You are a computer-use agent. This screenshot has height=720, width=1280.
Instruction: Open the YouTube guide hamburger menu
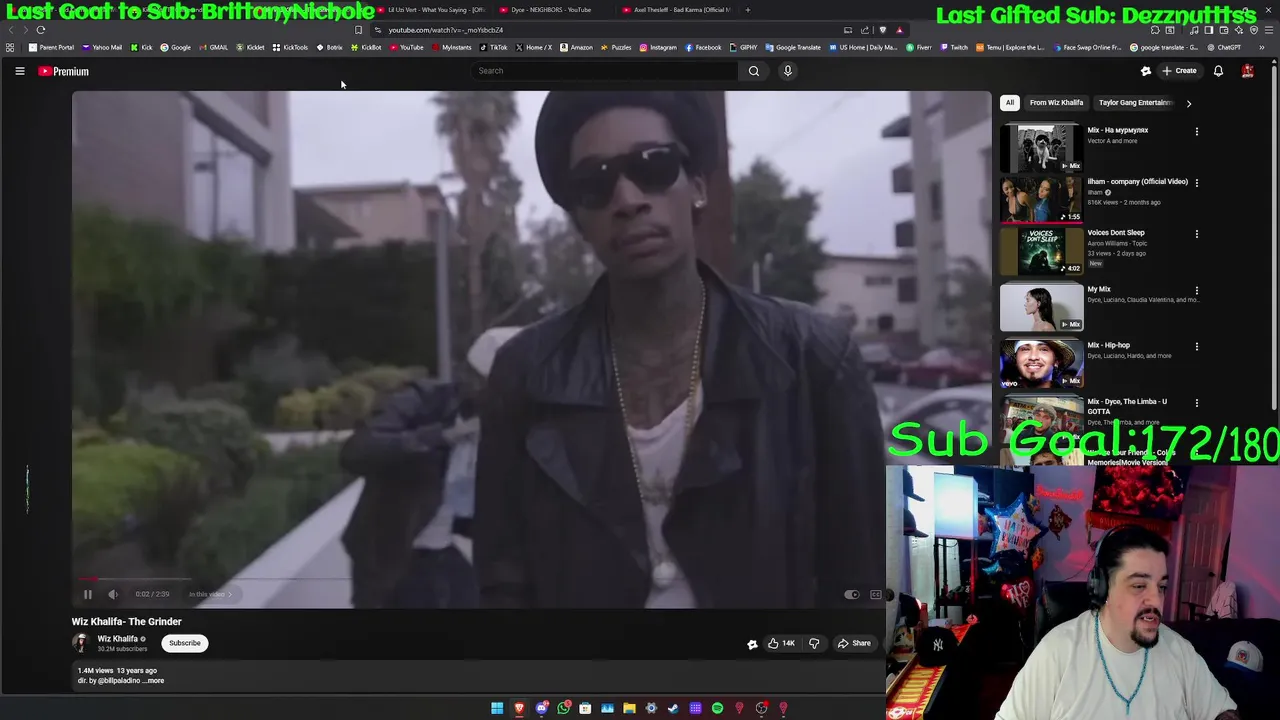[x=19, y=71]
